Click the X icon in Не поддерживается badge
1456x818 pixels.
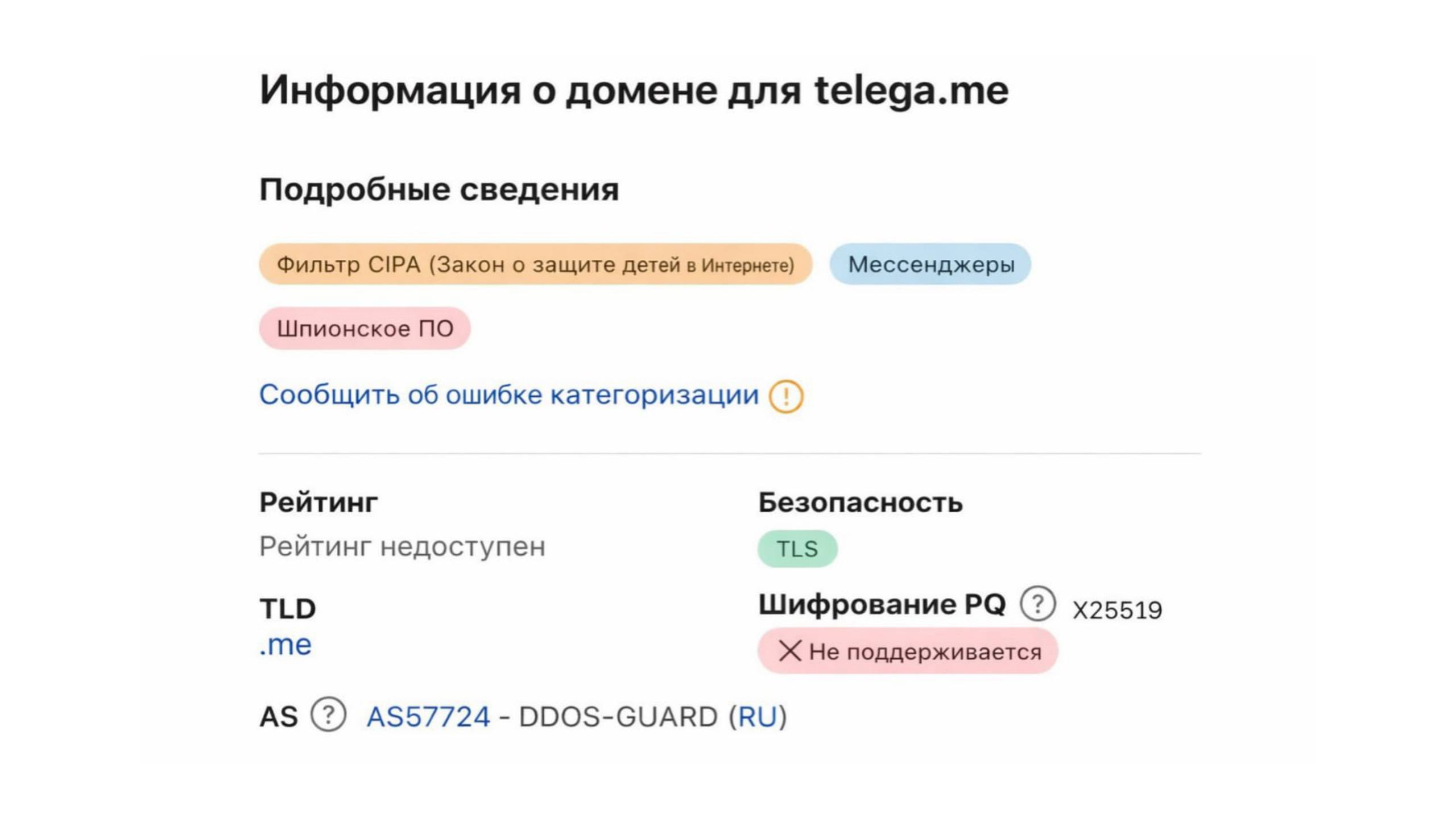point(790,651)
